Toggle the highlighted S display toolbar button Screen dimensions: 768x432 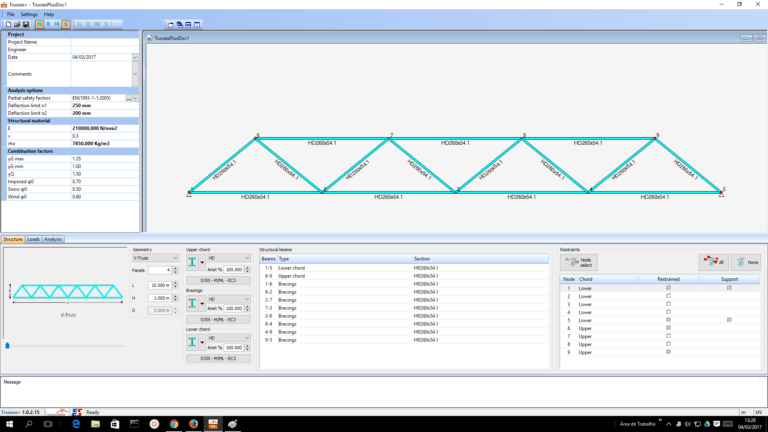pos(66,24)
